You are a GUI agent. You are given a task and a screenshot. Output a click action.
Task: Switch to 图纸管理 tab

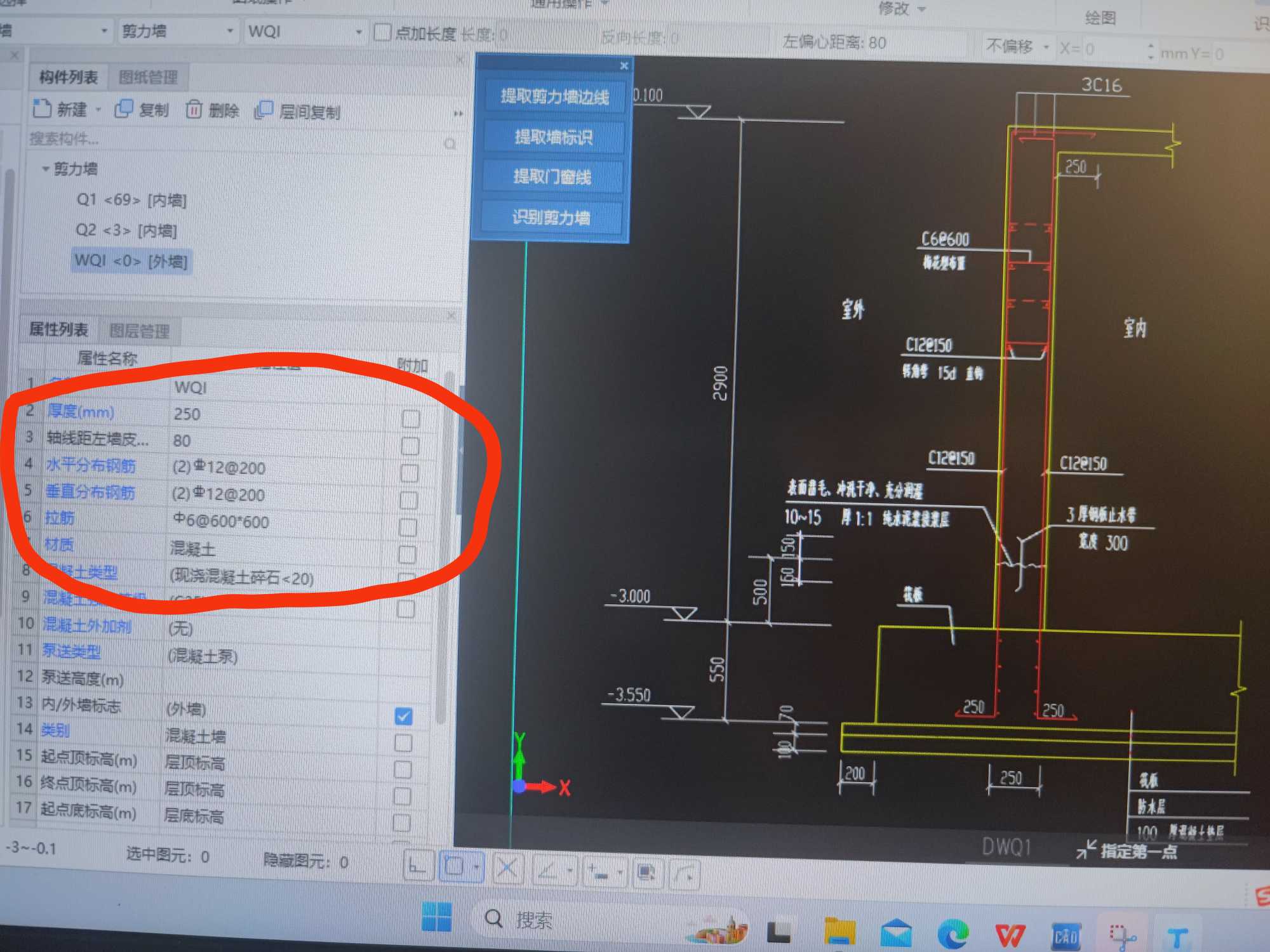click(148, 77)
